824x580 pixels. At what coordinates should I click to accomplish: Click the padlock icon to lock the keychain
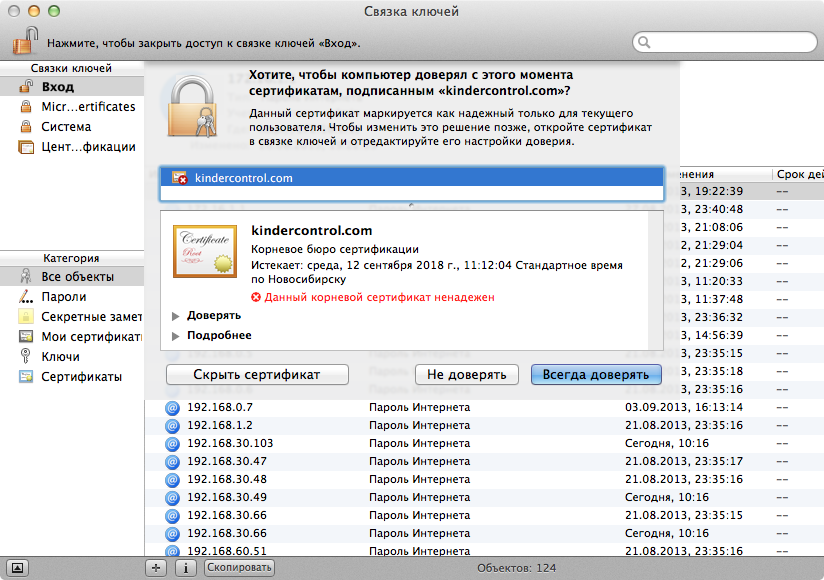coord(25,40)
